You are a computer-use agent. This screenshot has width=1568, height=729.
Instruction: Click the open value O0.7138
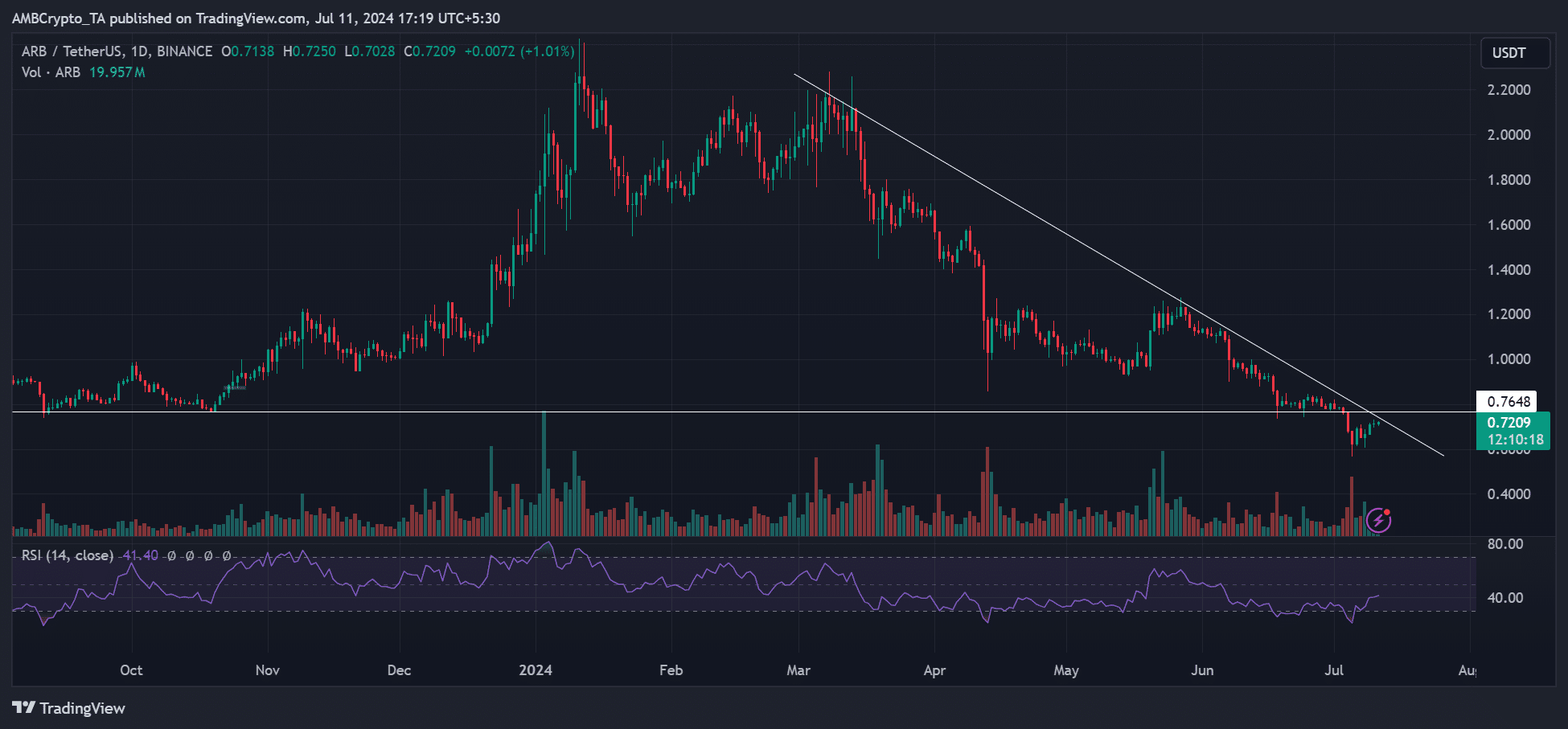point(248,51)
